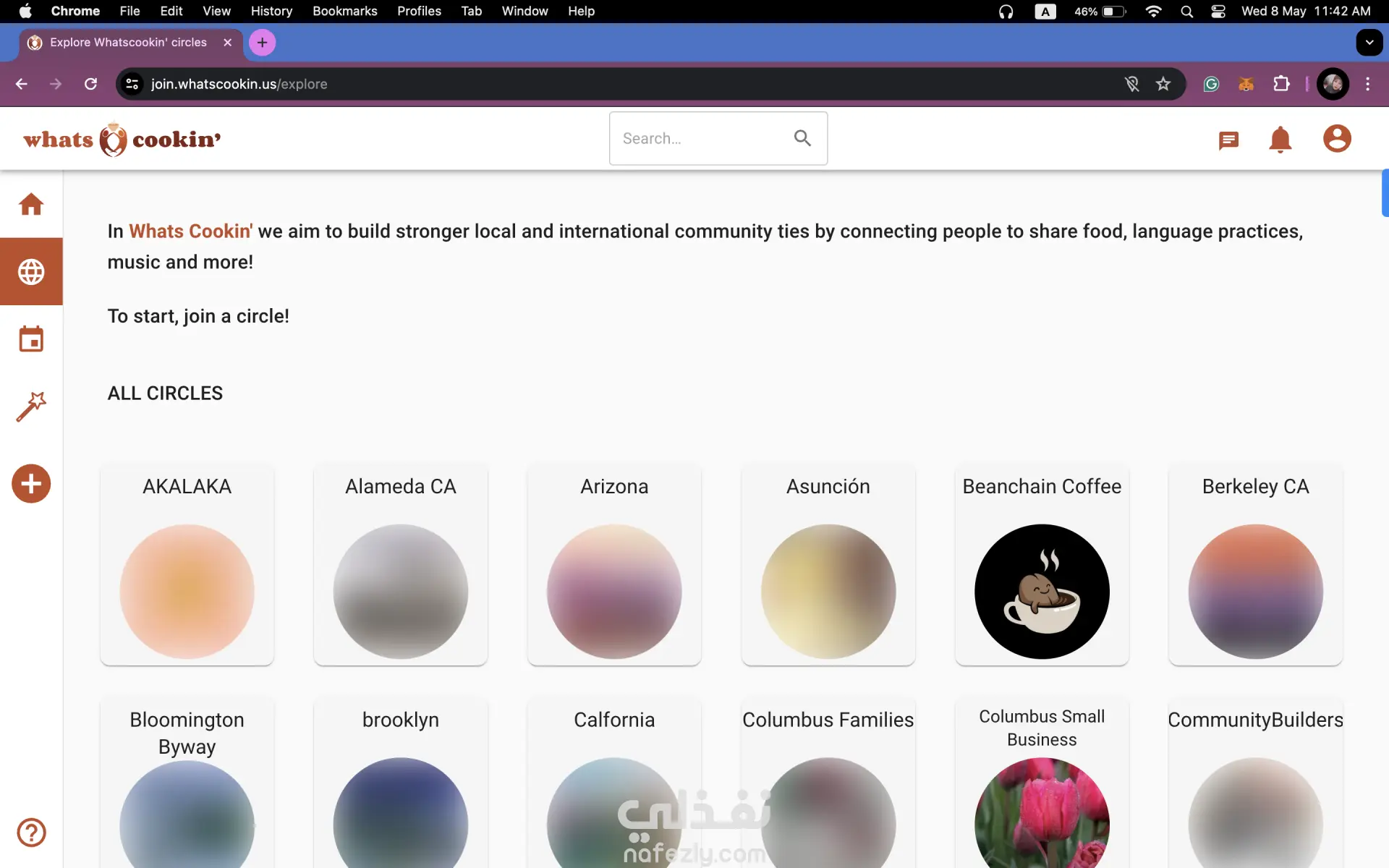Screen dimensions: 1389x868
Task: Click the Whats Cookin' logo
Action: (122, 139)
